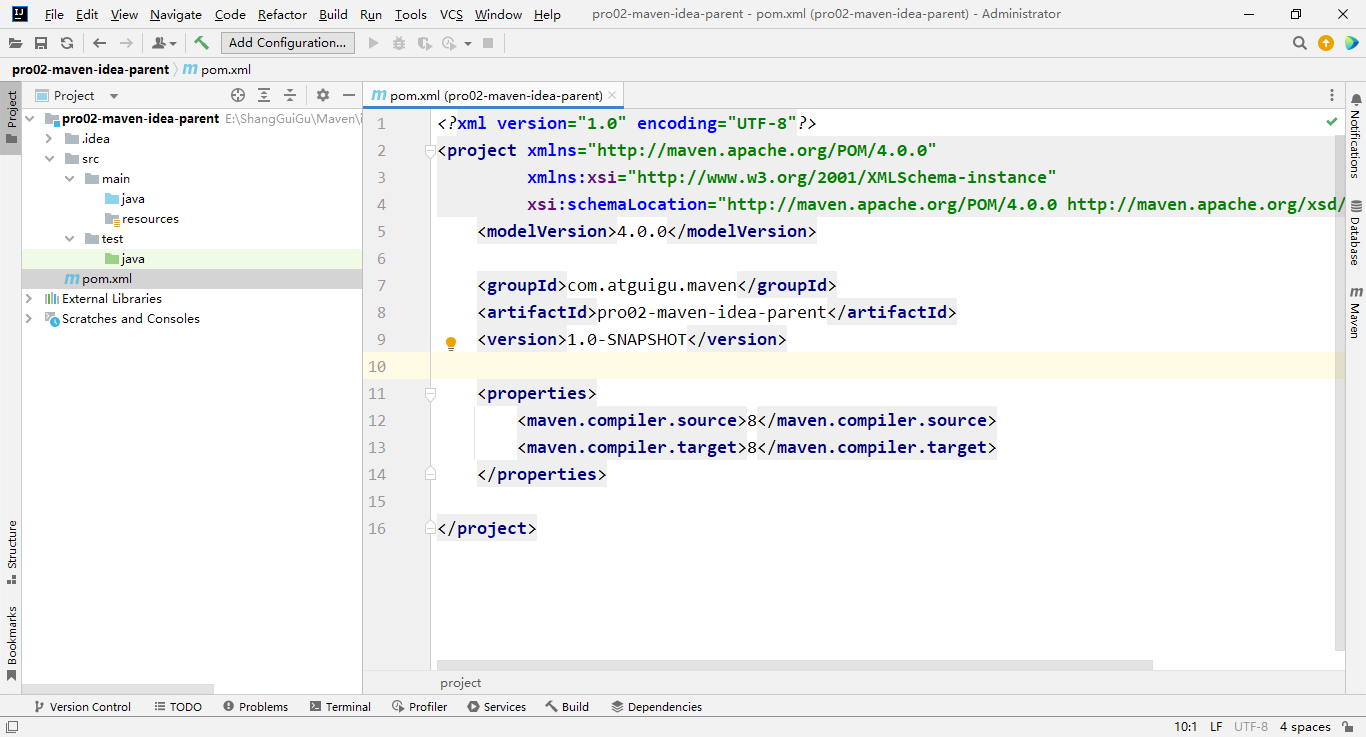
Task: Click the Save All toolbar icon
Action: pos(41,43)
